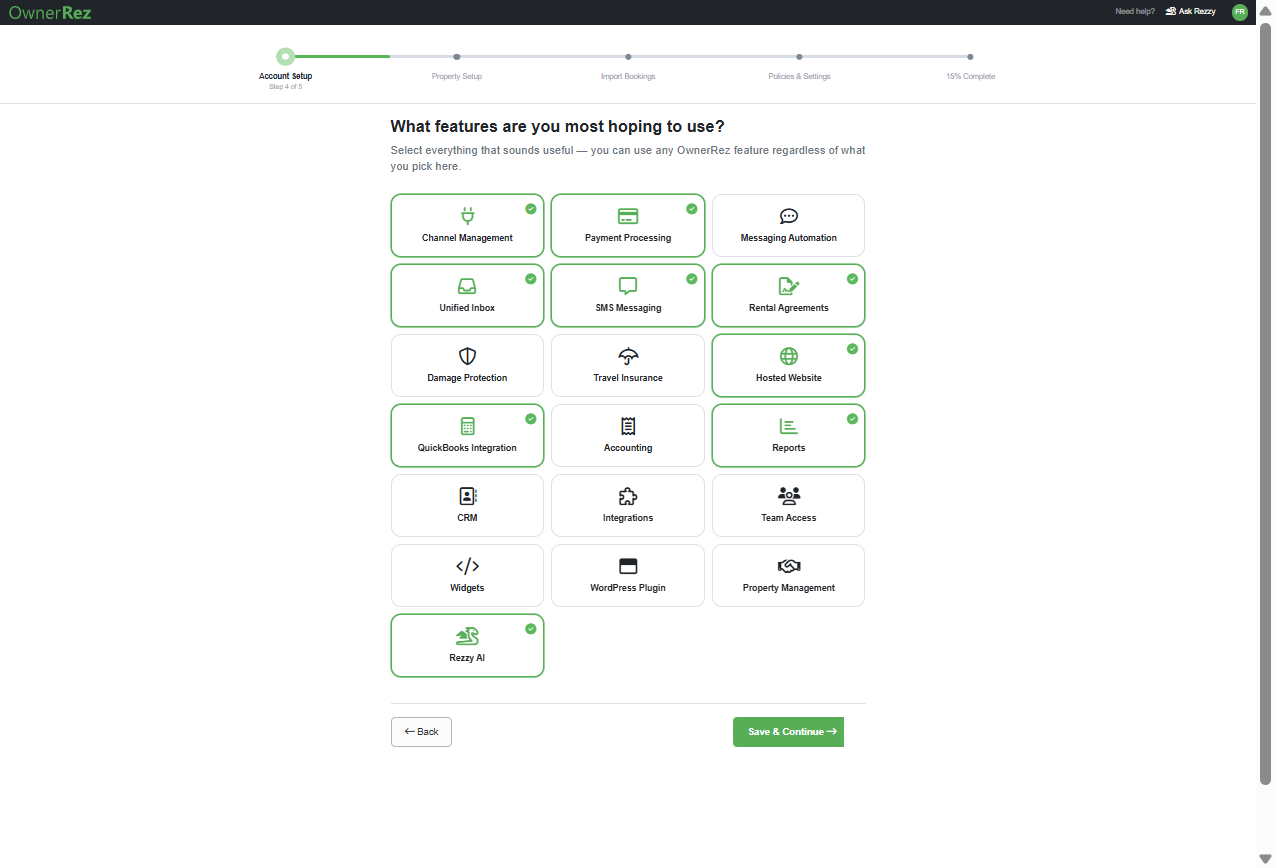Click the Channel Management plug icon
This screenshot has height=868, width=1275.
click(x=467, y=216)
